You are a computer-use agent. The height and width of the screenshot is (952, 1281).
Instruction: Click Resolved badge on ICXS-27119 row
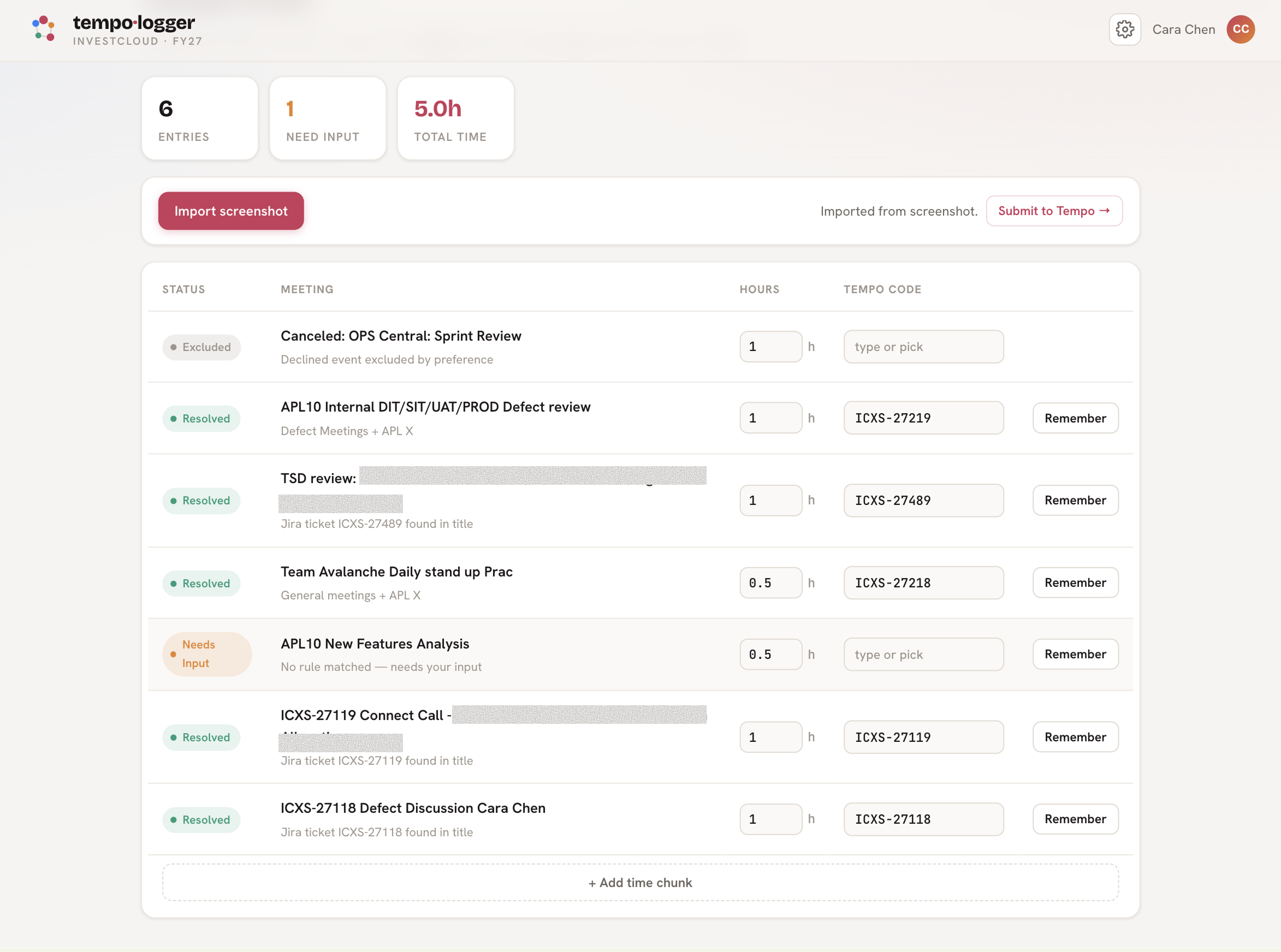coord(201,737)
